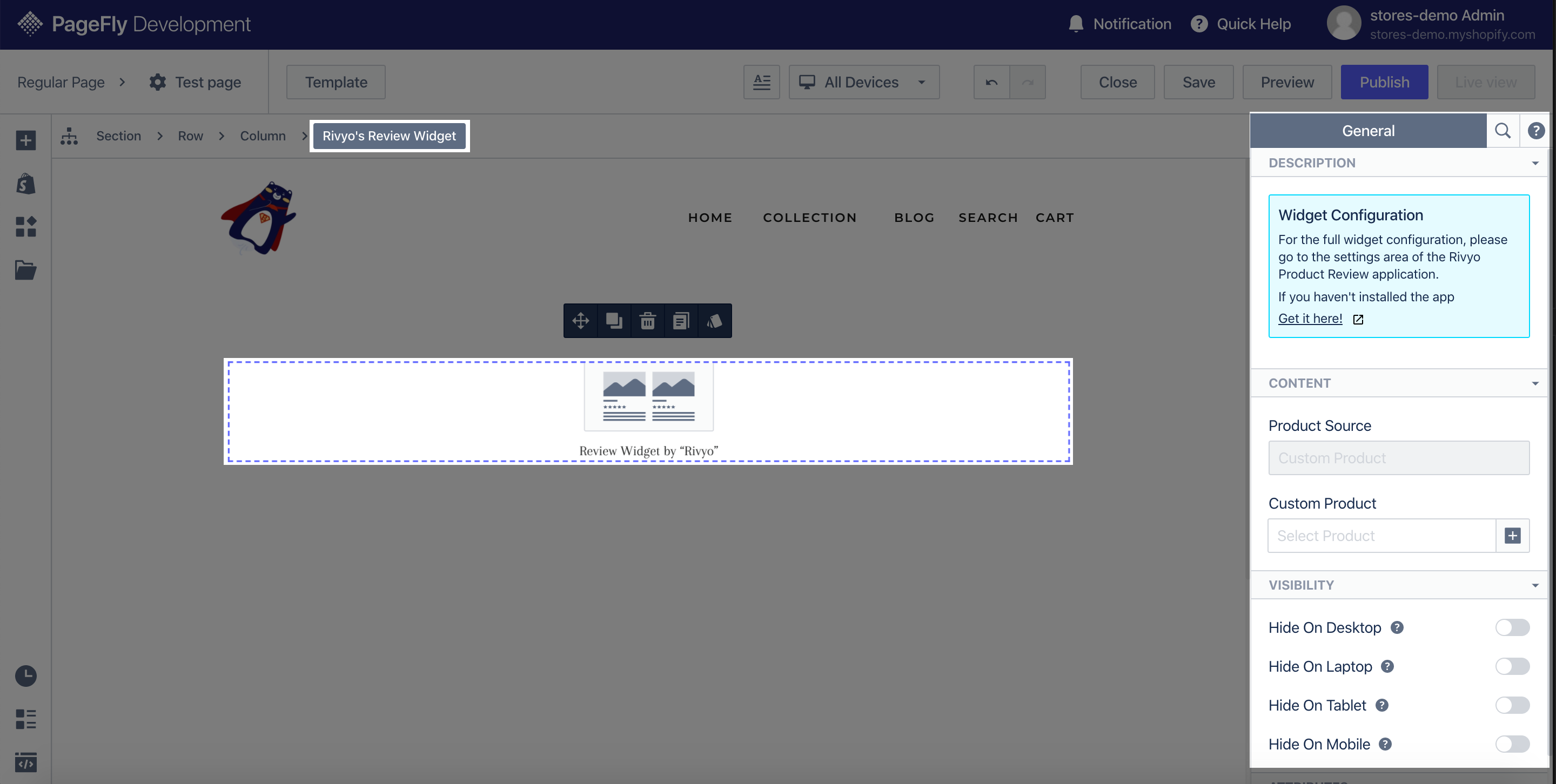Select Row in the breadcrumb
The height and width of the screenshot is (784, 1556).
[x=190, y=136]
